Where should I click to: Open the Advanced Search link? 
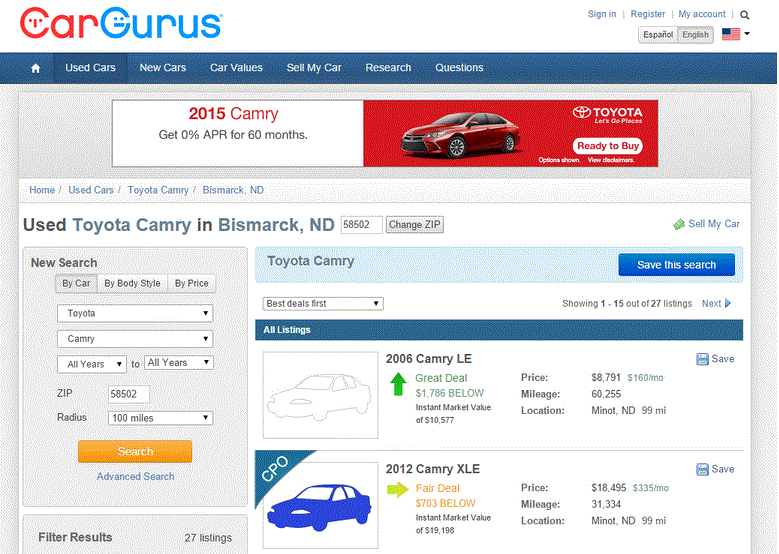click(136, 476)
